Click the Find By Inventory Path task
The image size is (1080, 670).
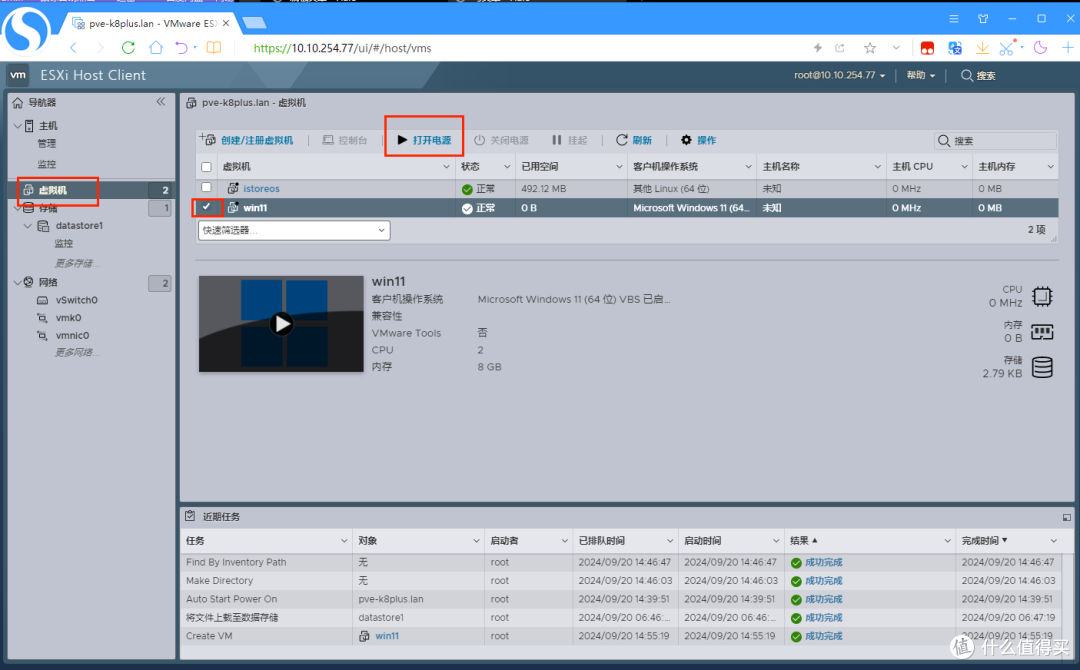[236, 563]
